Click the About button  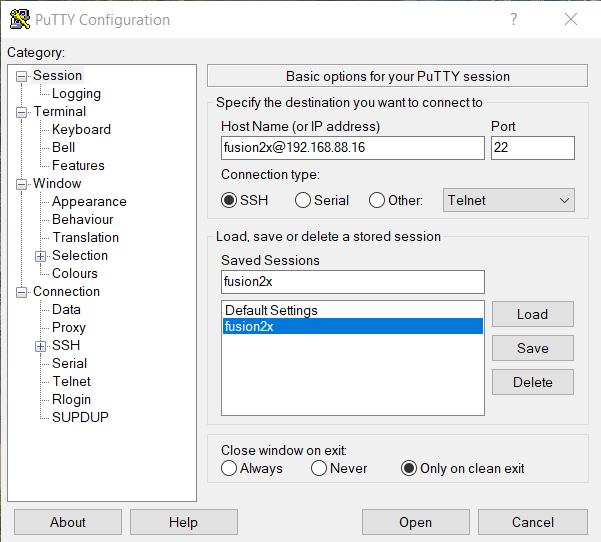pyautogui.click(x=68, y=522)
